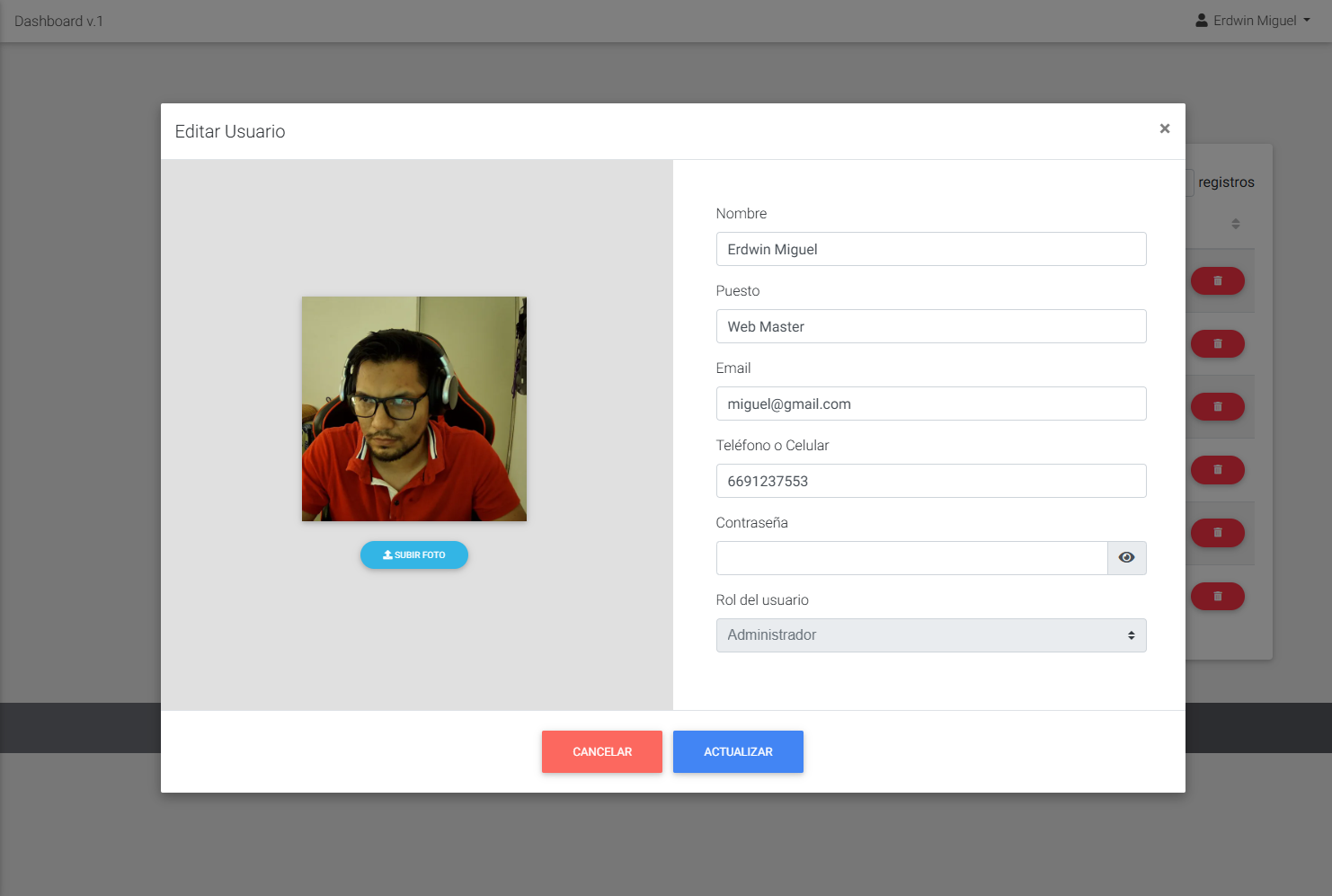Screen dimensions: 1332x896
Task: Open the Rol del usuario dropdown
Action: (x=931, y=635)
